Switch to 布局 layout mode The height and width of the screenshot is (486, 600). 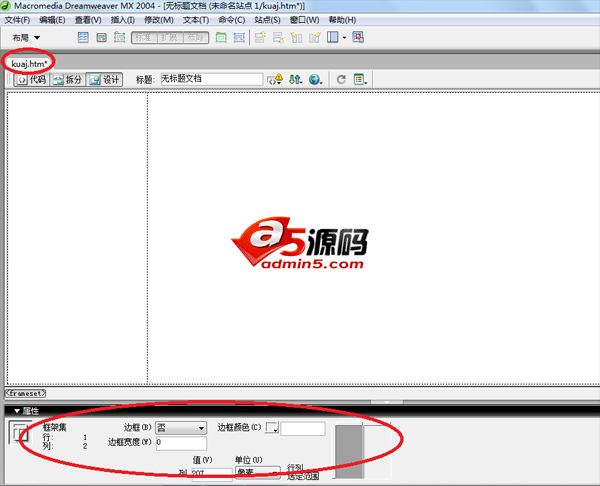(196, 38)
